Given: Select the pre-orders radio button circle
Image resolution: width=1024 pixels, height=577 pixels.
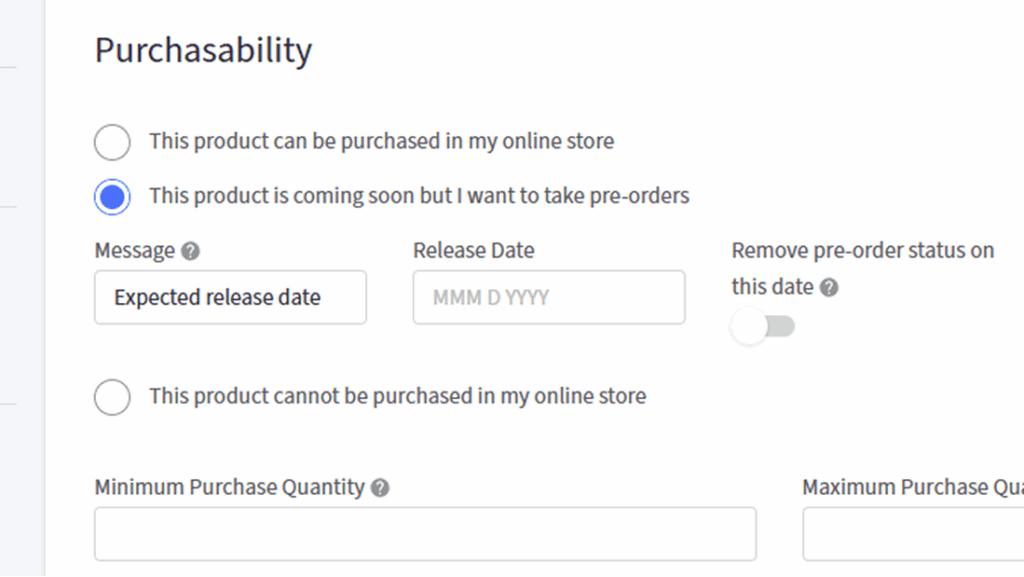Looking at the screenshot, I should point(112,197).
